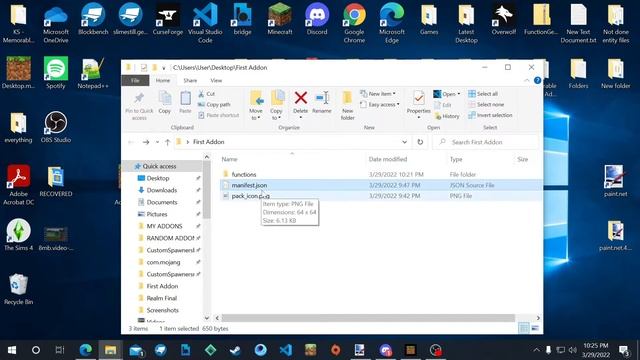The image size is (640, 360).
Task: Create a New folder from ribbon
Action: point(347,105)
